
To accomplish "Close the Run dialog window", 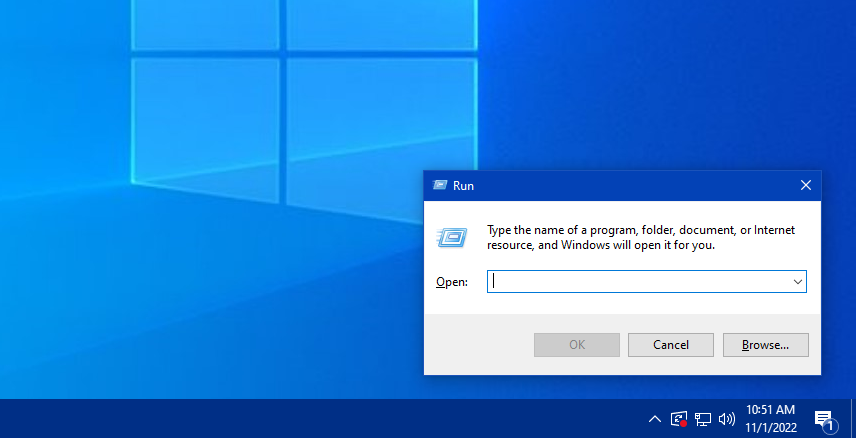I will [806, 185].
